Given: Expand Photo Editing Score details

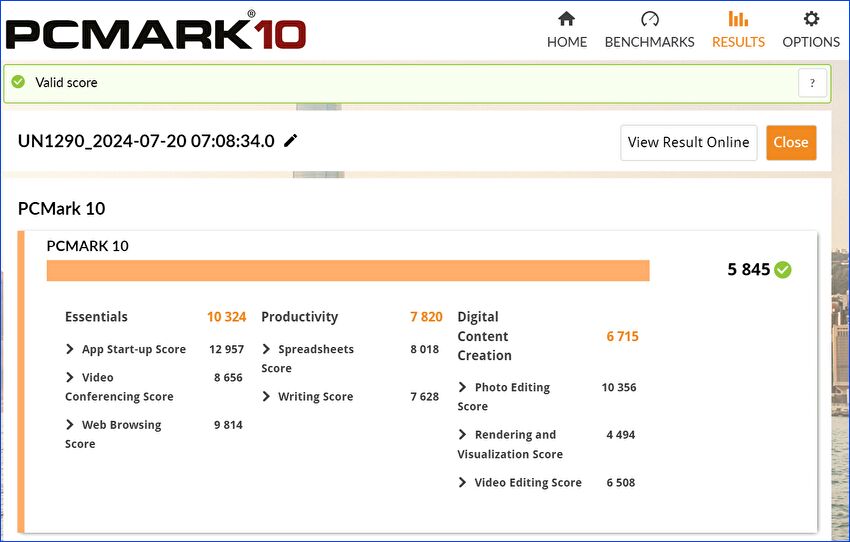Looking at the screenshot, I should coord(463,387).
